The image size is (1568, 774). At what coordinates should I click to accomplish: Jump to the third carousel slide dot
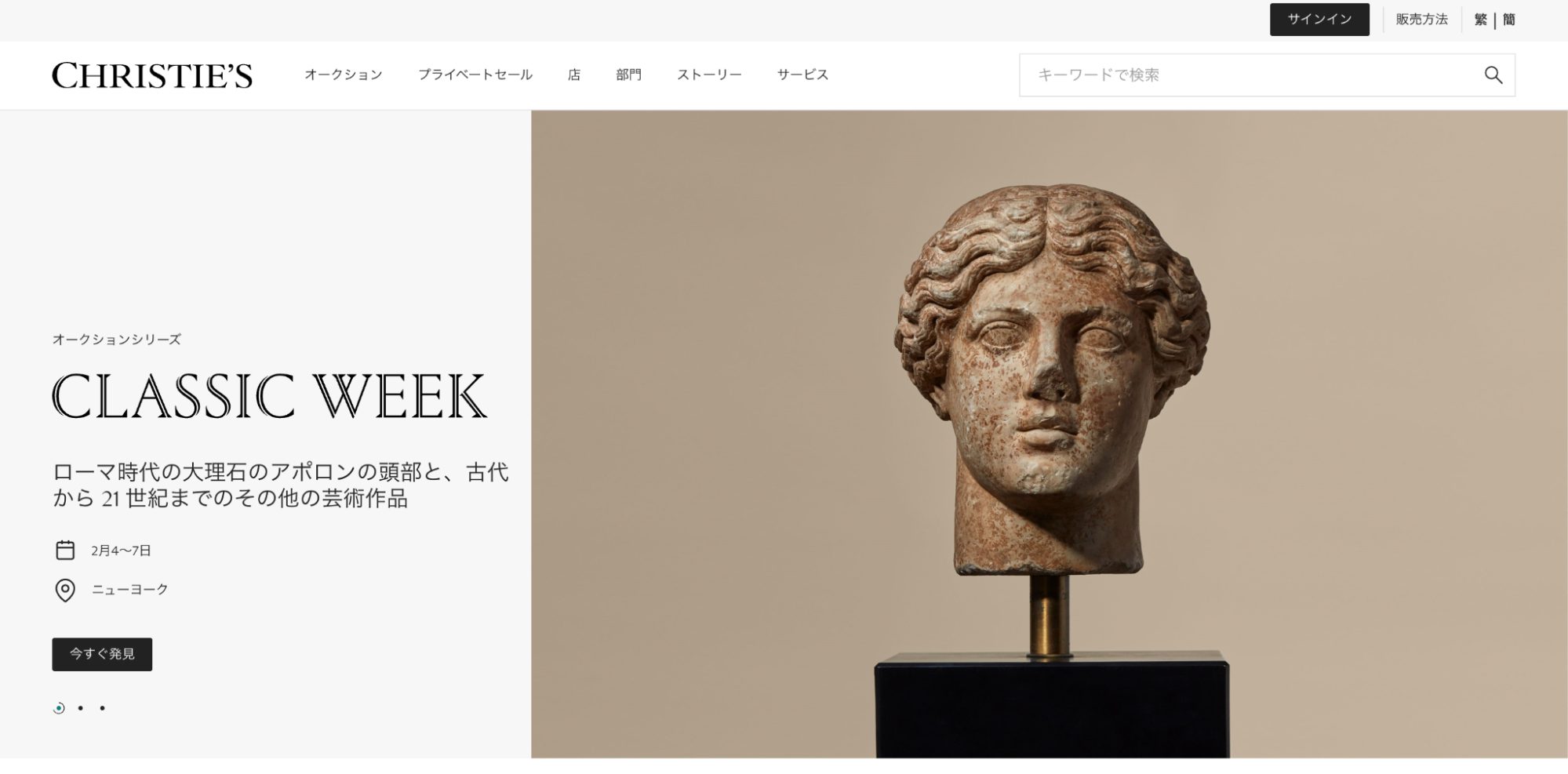(102, 708)
